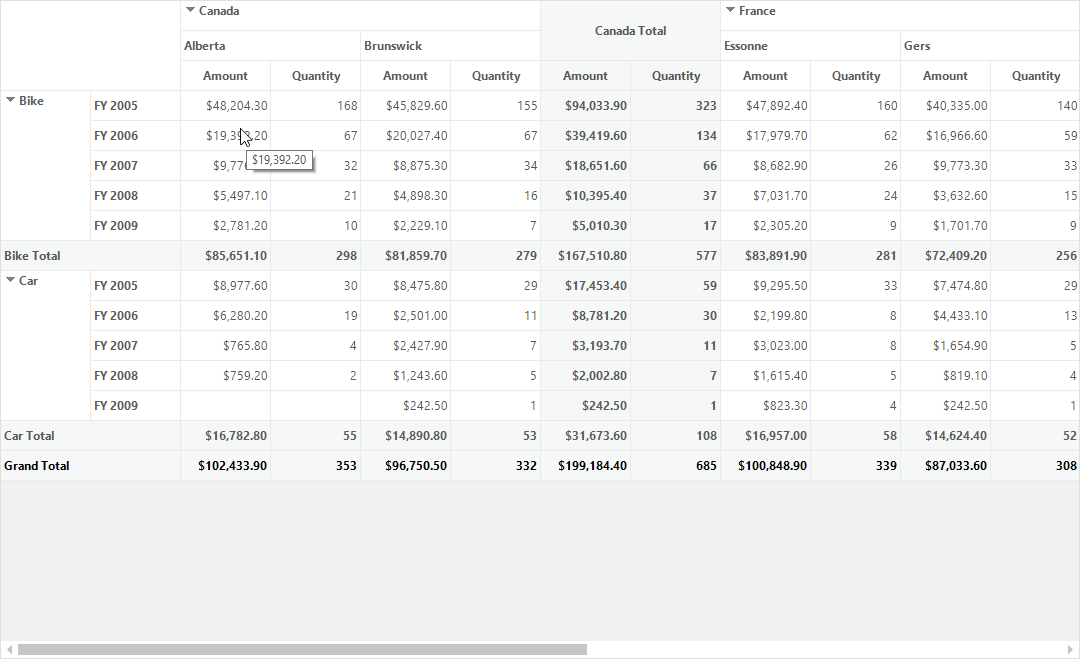Select Grand Total Essonne amount $100,848.90
The width and height of the screenshot is (1080, 659).
point(765,466)
